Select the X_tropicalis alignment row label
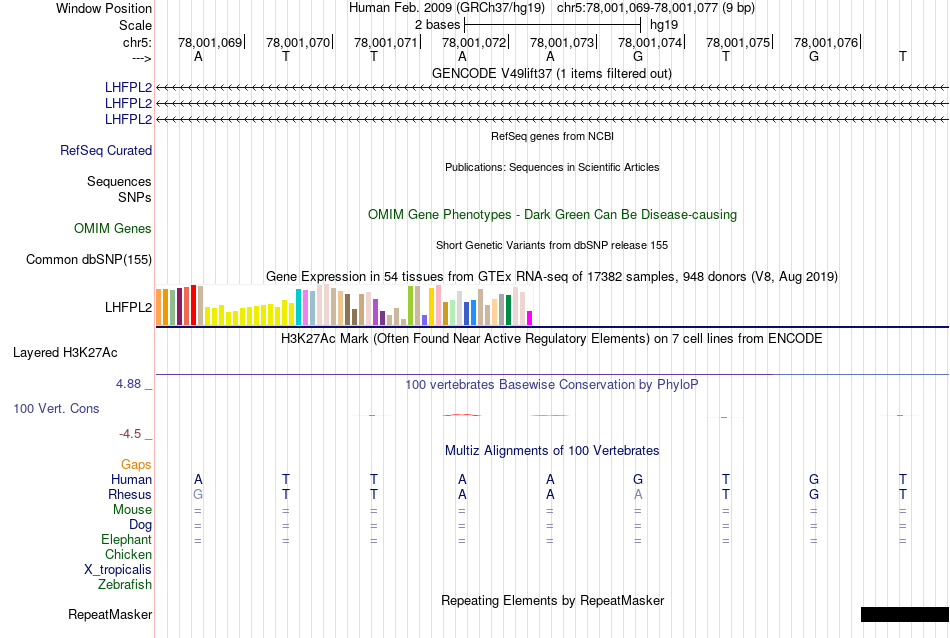950x638 pixels. click(x=118, y=570)
